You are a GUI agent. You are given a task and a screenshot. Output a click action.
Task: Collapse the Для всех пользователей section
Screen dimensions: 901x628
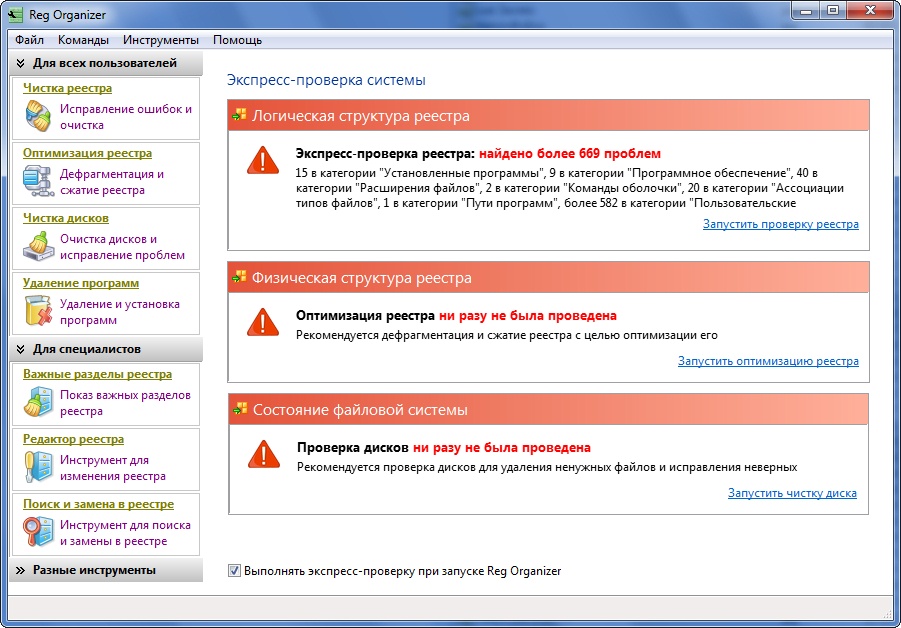pos(21,63)
